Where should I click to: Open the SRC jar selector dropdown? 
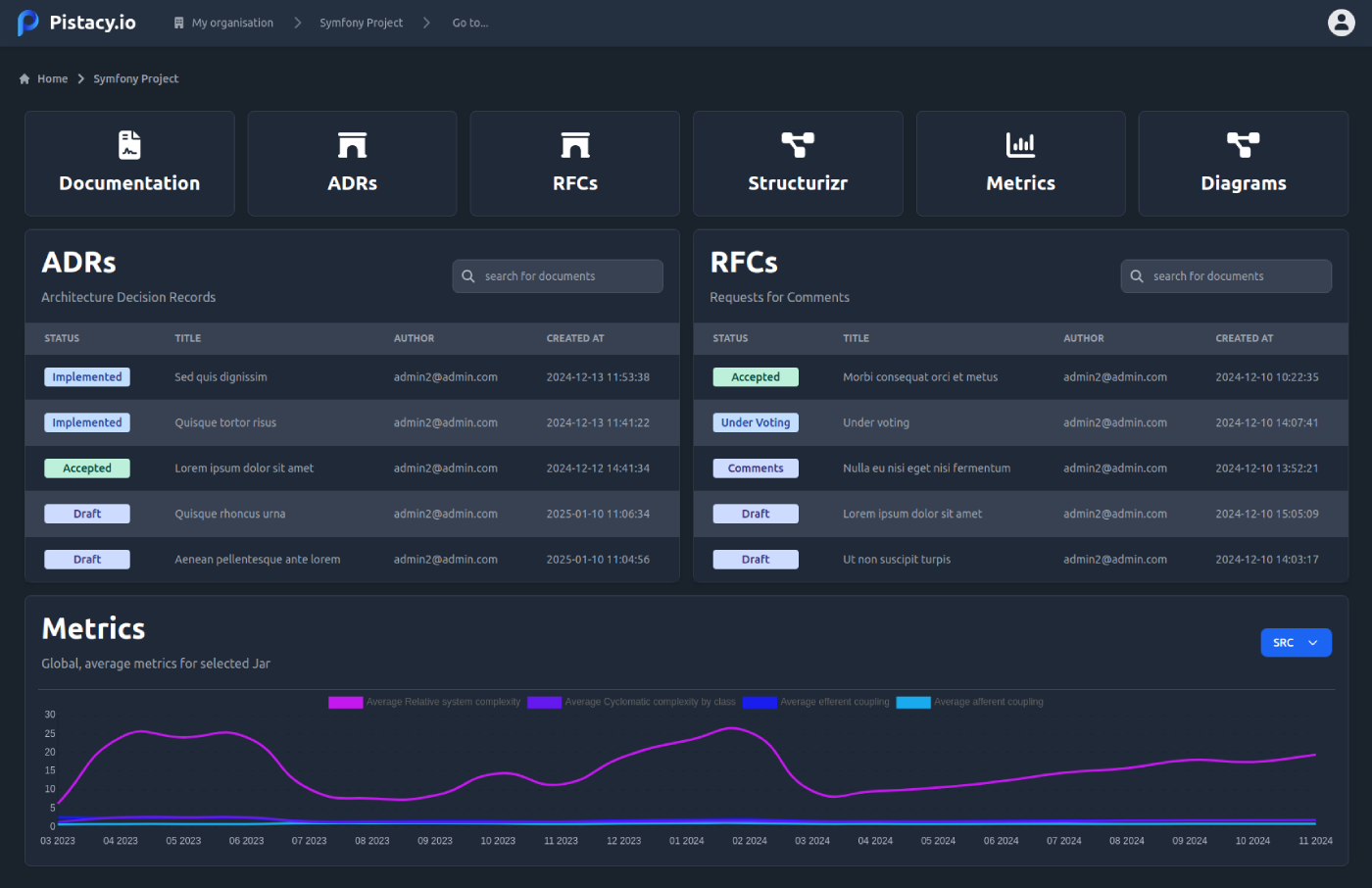1296,642
